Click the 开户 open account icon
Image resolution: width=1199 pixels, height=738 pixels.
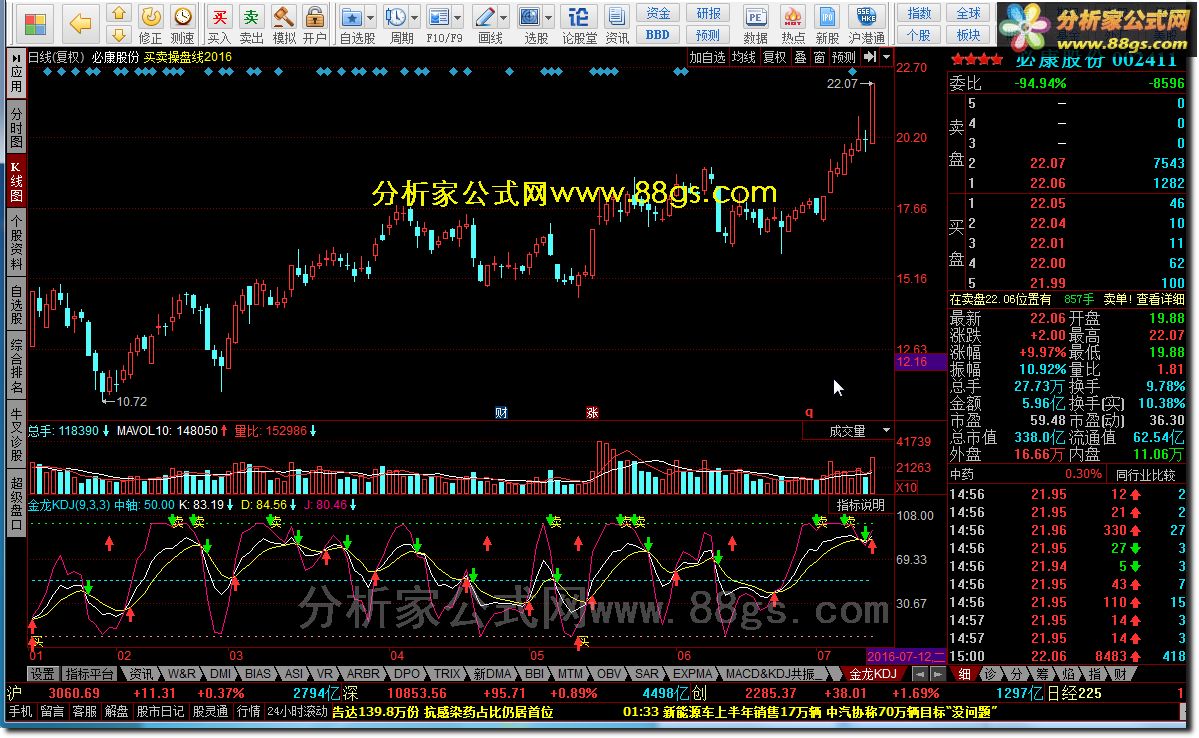click(314, 24)
